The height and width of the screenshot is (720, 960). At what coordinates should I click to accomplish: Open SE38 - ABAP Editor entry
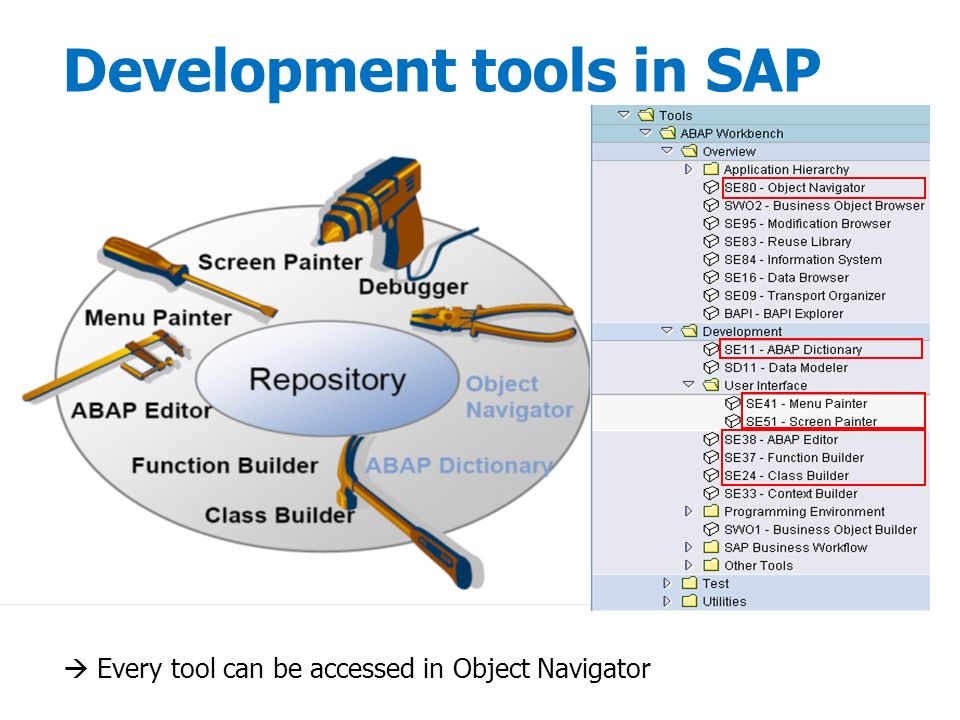[x=781, y=440]
